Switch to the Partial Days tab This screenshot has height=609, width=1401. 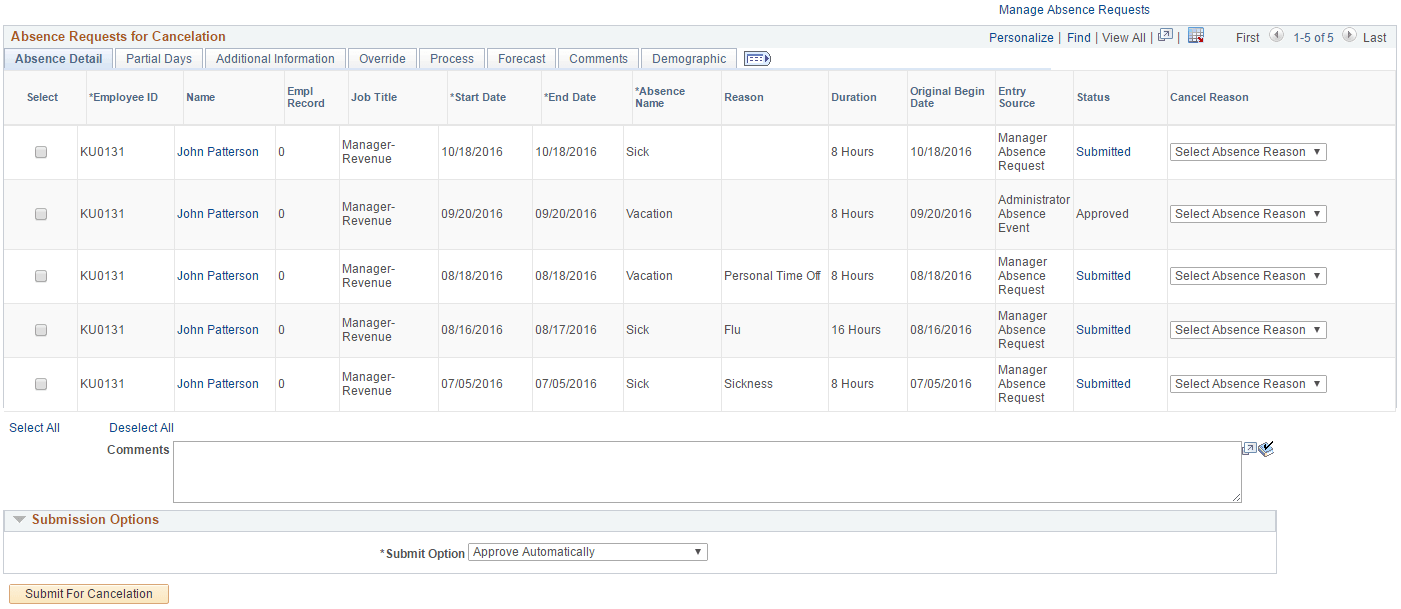tap(158, 58)
